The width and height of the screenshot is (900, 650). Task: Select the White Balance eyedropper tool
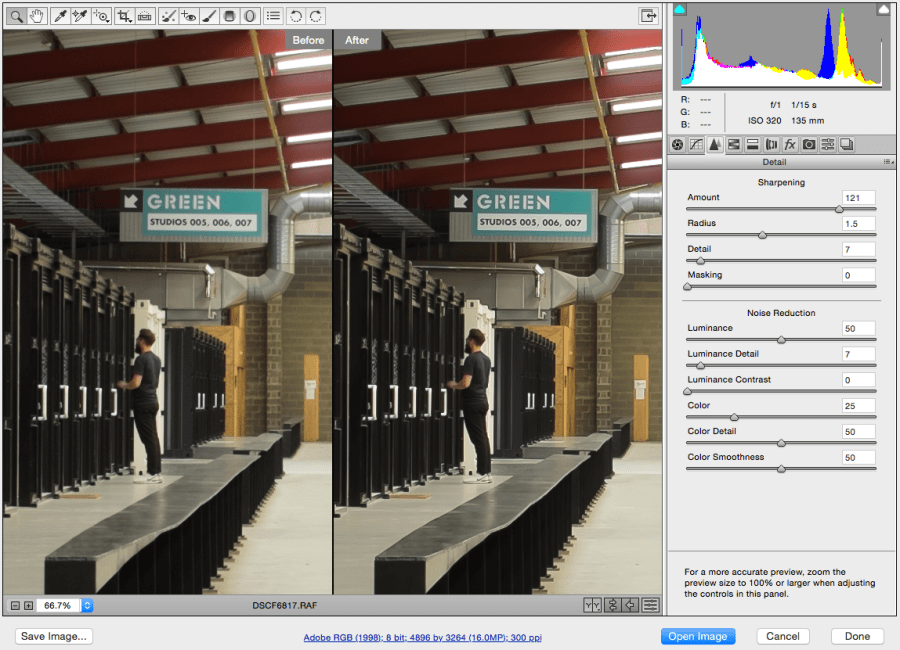tap(60, 16)
